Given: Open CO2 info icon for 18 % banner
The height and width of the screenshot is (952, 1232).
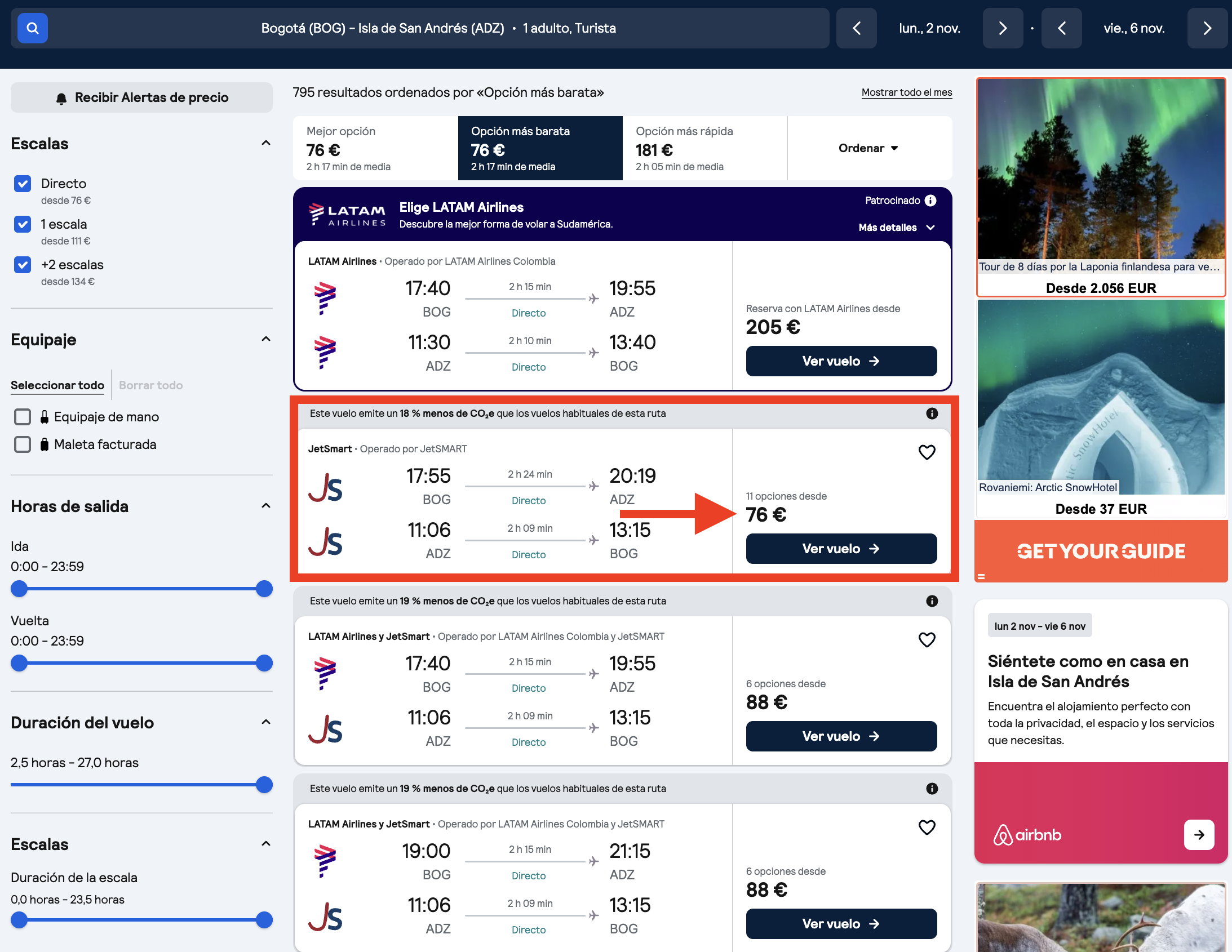Looking at the screenshot, I should (x=932, y=413).
